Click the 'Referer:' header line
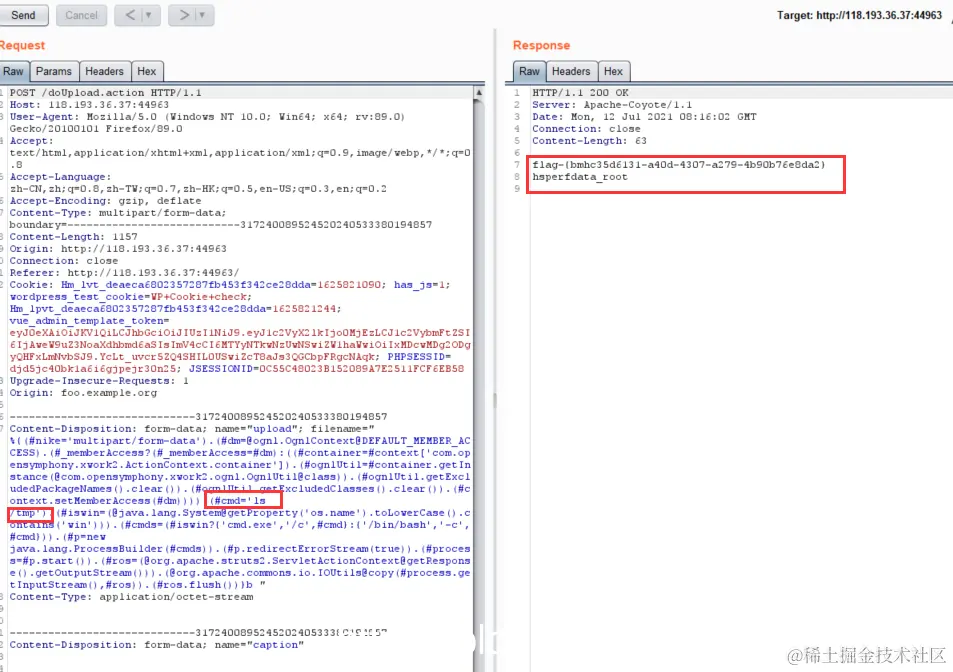953x672 pixels. pyautogui.click(x=124, y=273)
